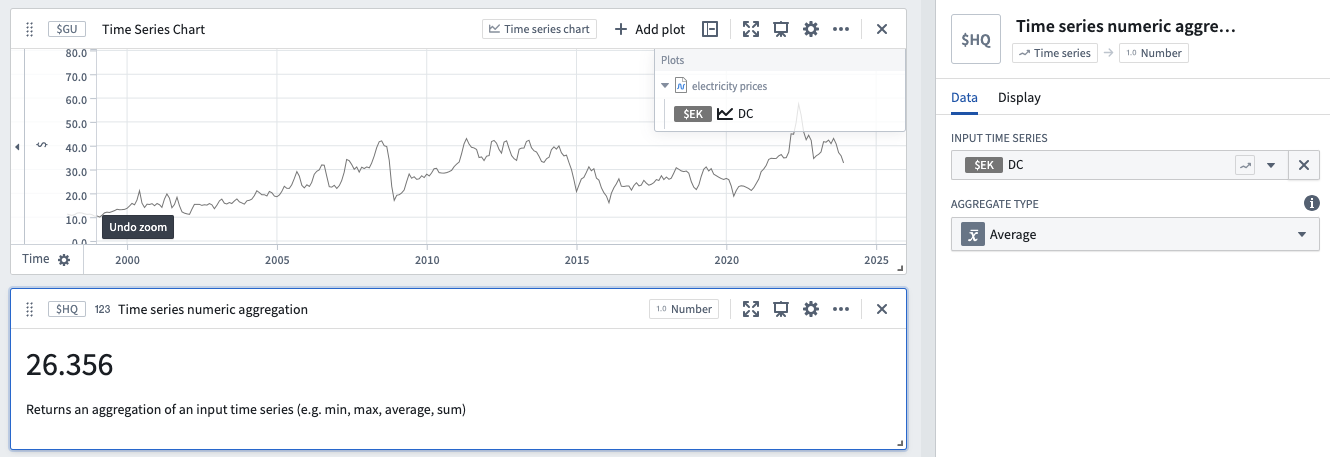Click the 'Undo zoom' tooltip button
Image resolution: width=1330 pixels, height=457 pixels.
tap(138, 227)
